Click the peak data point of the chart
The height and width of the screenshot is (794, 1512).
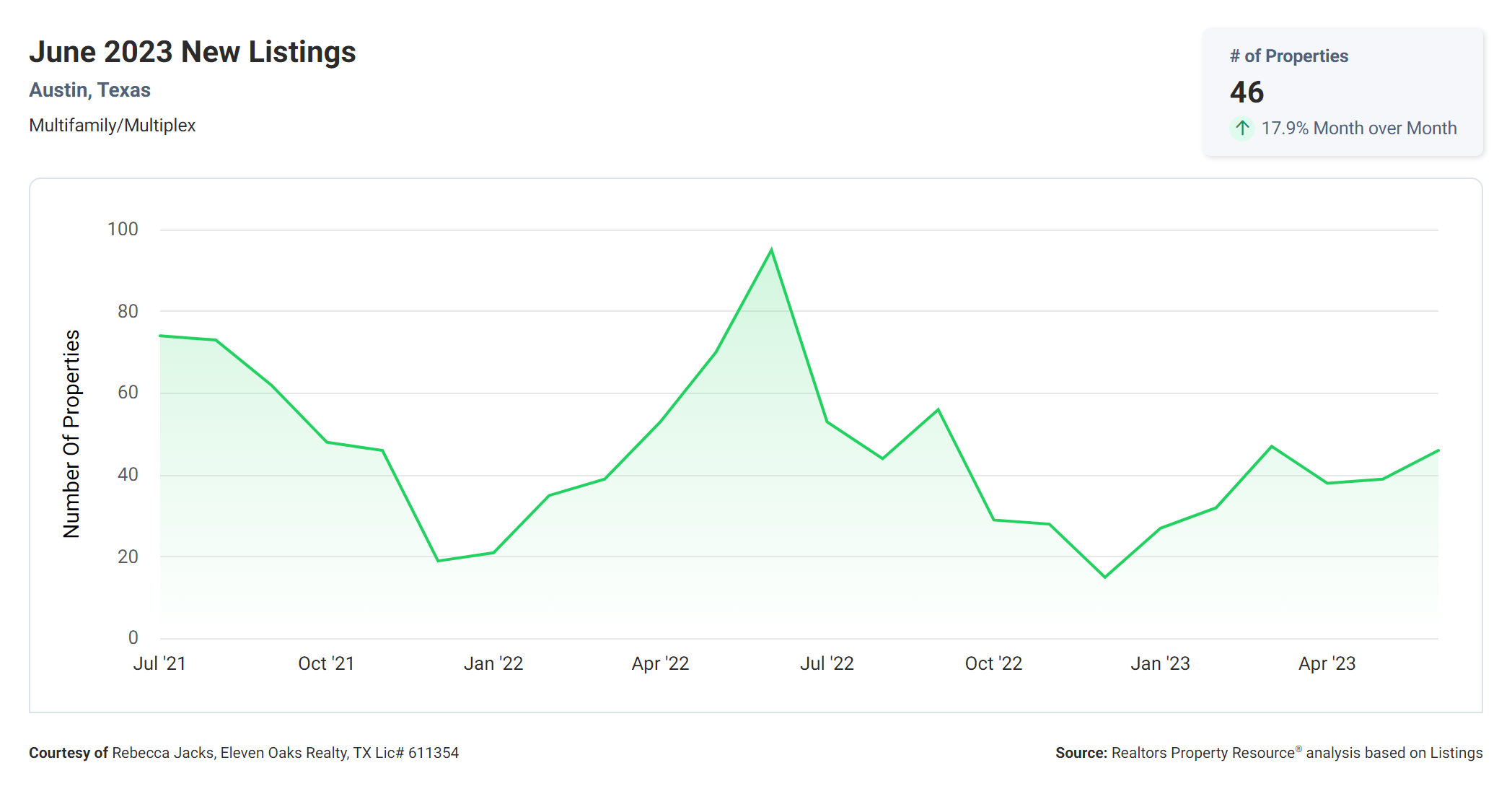[771, 250]
